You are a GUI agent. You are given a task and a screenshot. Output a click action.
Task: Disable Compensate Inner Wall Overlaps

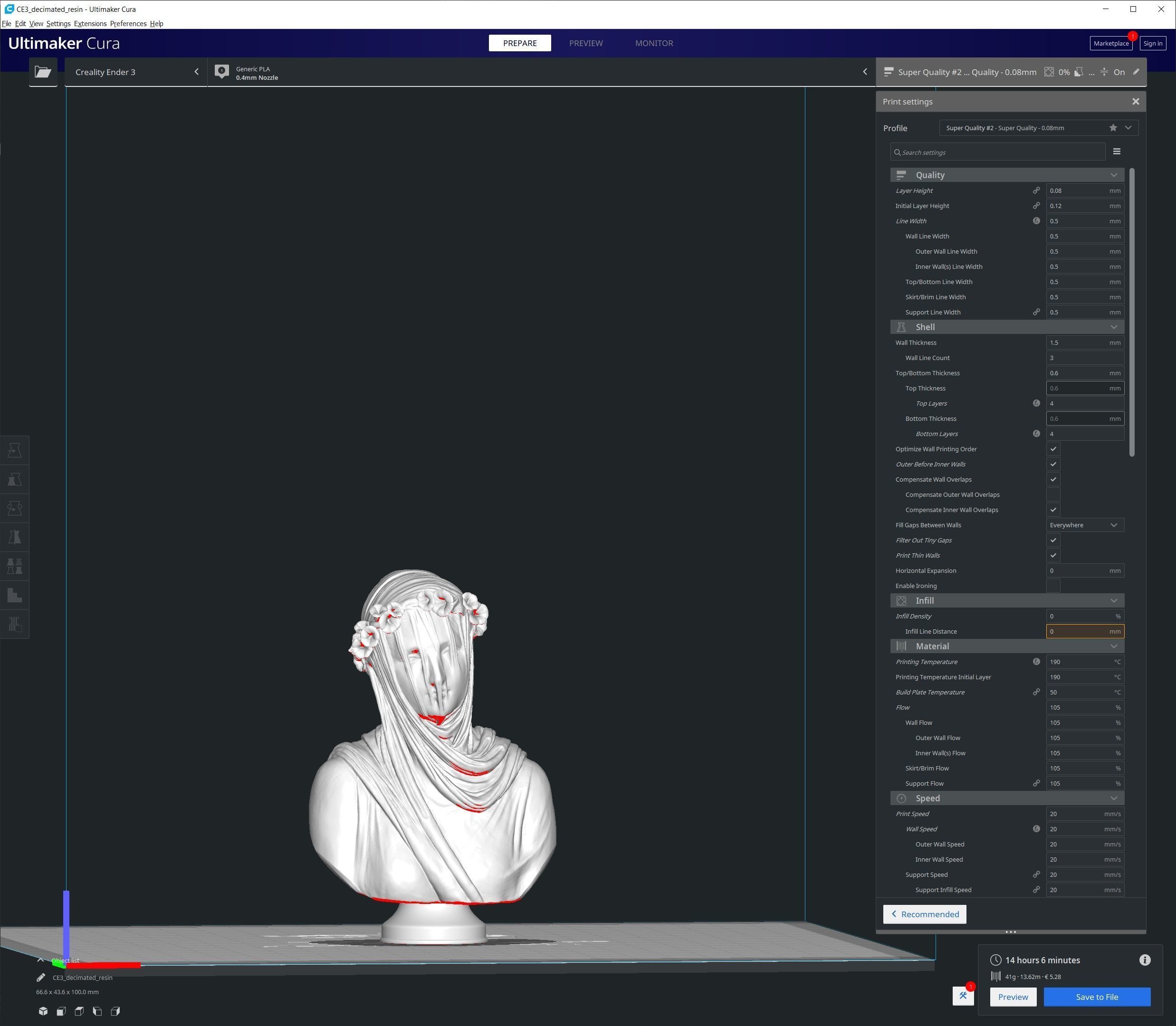1053,510
